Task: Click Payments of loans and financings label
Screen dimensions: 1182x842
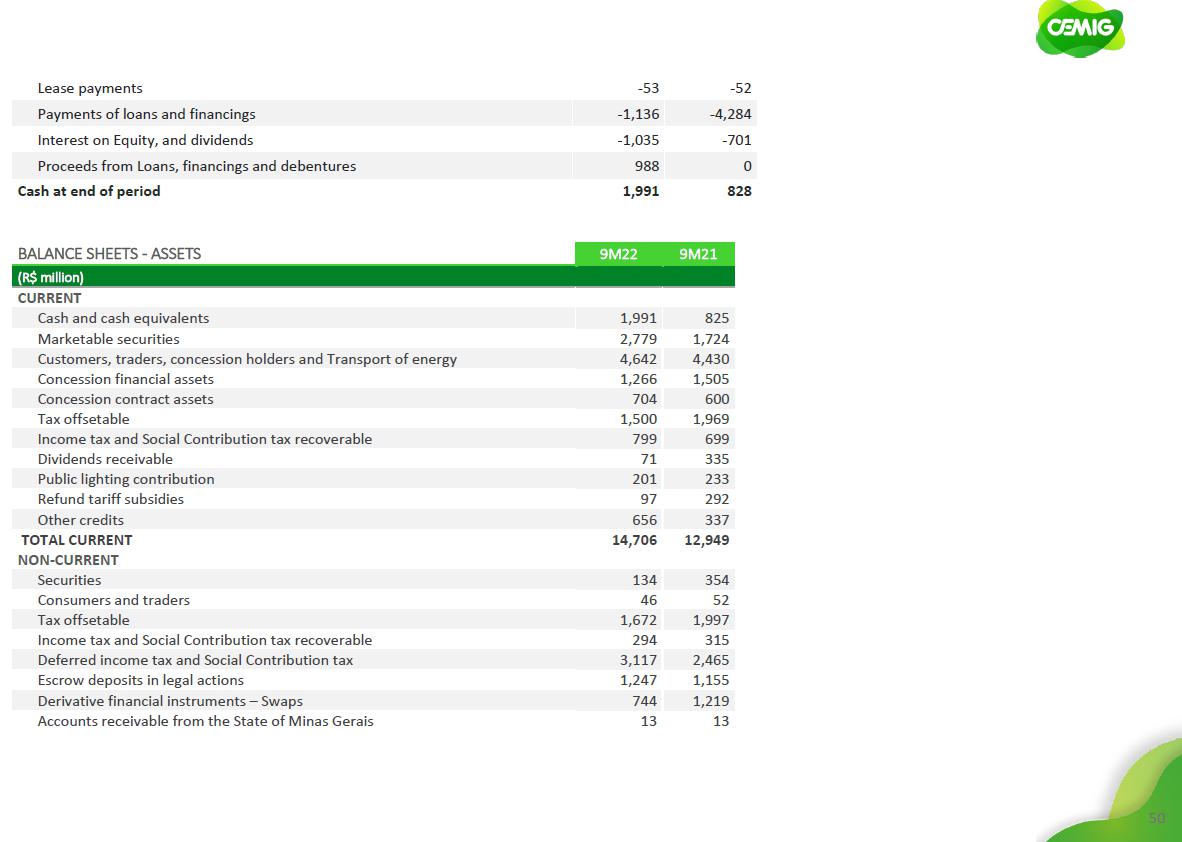Action: coord(146,114)
